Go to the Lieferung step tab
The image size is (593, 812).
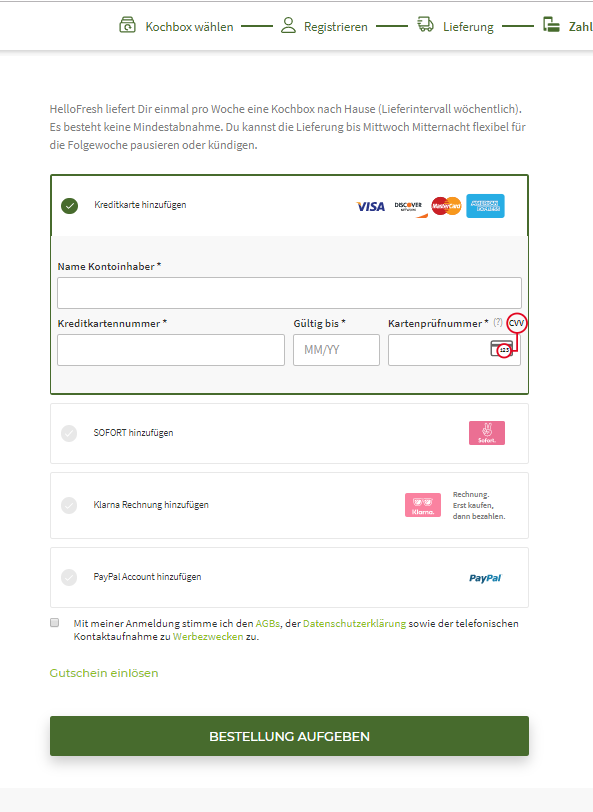tap(456, 25)
